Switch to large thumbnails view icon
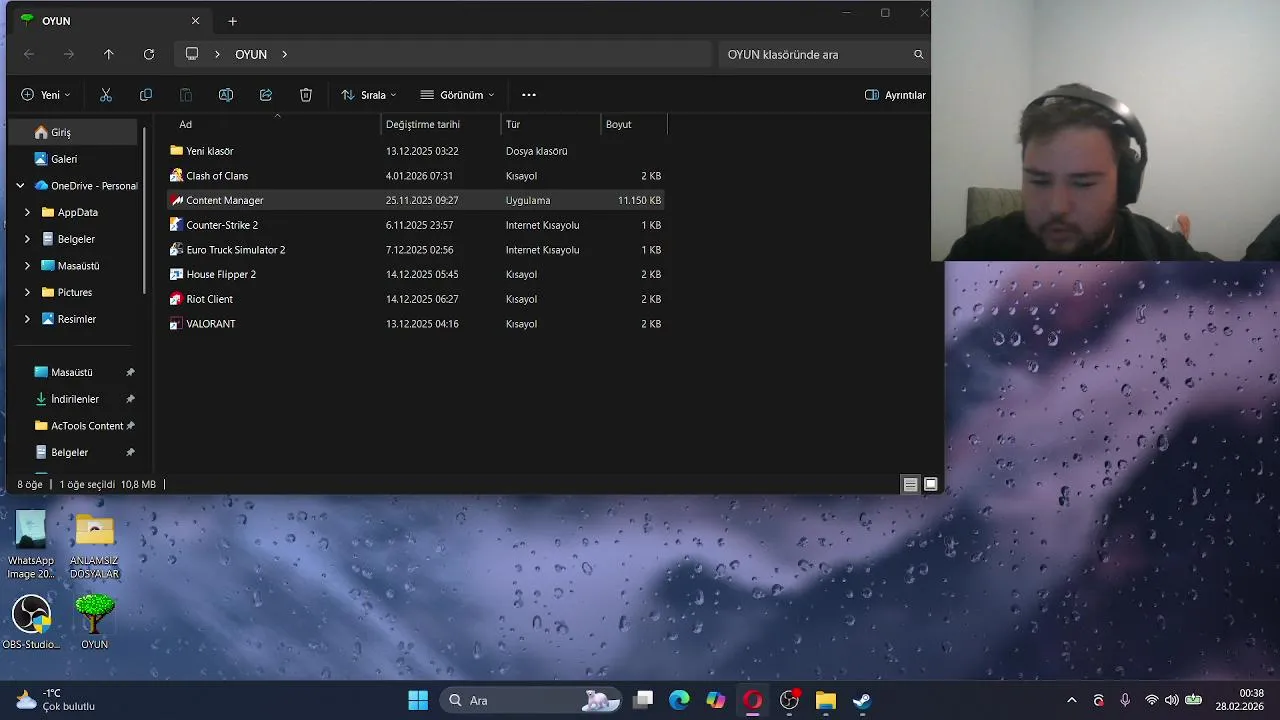Image resolution: width=1280 pixels, height=720 pixels. [931, 484]
